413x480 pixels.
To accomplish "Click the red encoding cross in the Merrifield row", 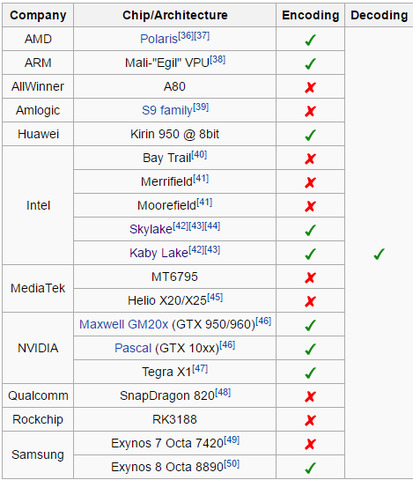I will 310,182.
